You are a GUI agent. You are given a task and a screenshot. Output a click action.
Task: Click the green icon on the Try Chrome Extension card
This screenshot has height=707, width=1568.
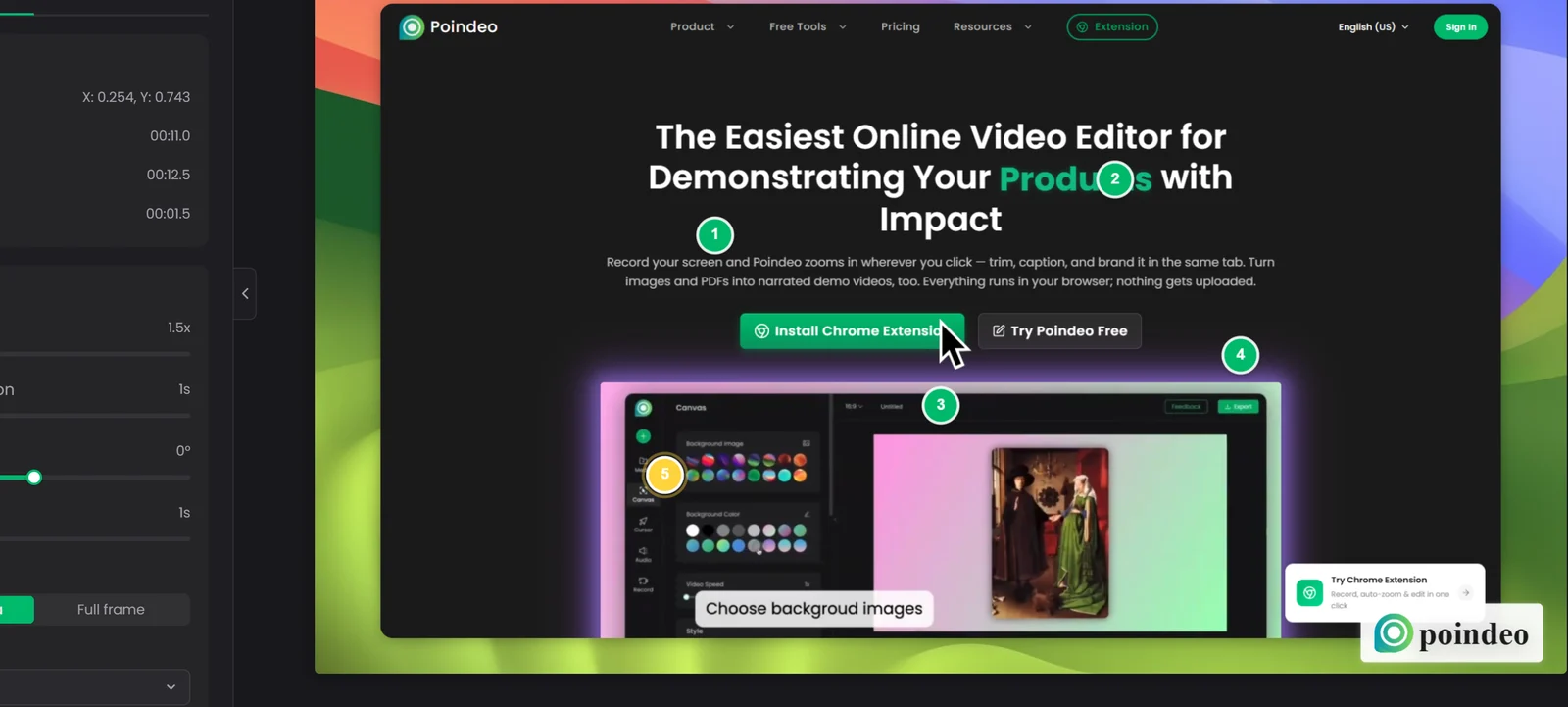point(1309,593)
